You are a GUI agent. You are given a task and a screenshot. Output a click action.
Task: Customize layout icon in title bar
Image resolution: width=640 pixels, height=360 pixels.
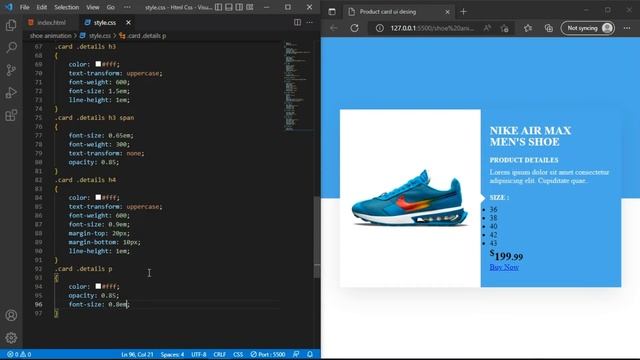click(250, 7)
